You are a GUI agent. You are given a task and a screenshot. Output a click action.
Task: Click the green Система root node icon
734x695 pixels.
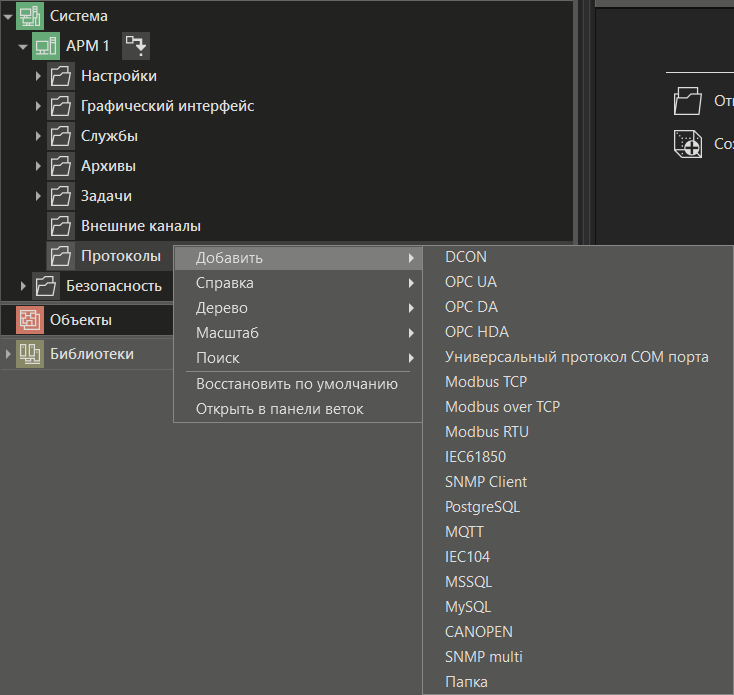click(x=30, y=16)
